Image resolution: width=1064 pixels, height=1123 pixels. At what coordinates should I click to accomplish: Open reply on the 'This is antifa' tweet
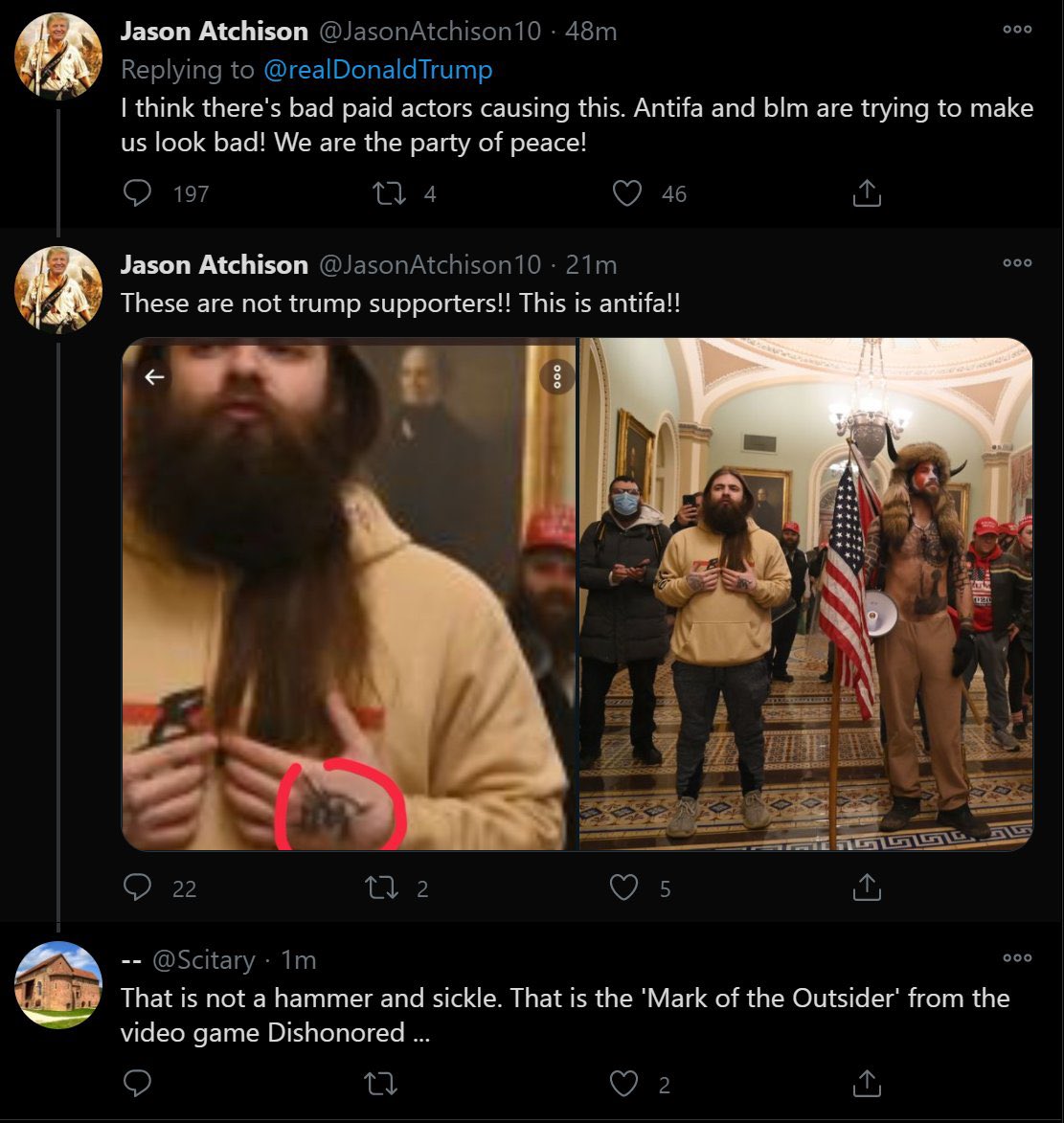[139, 888]
